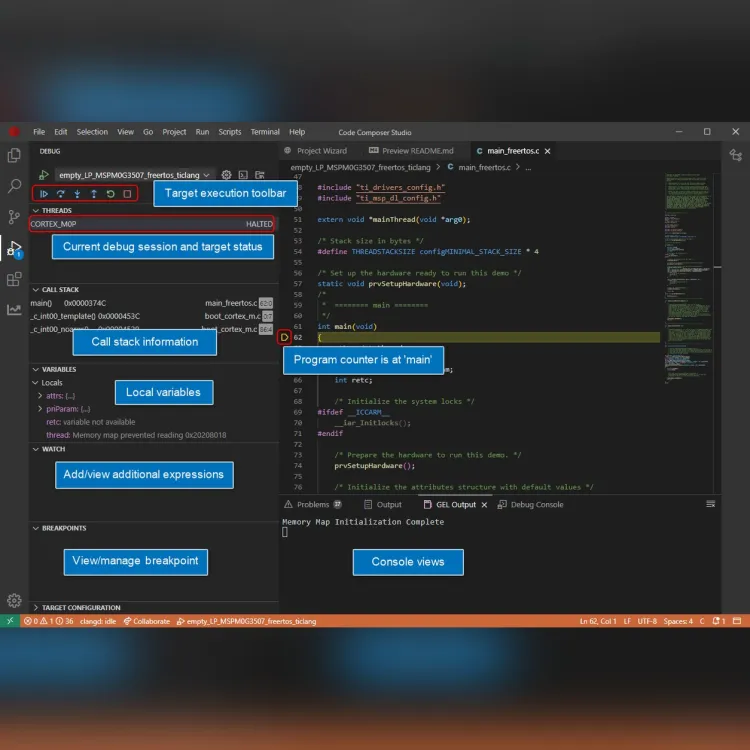Viewport: 750px width, 750px height.
Task: Expand the TARGET CONFIGURATION section
Action: click(36, 607)
